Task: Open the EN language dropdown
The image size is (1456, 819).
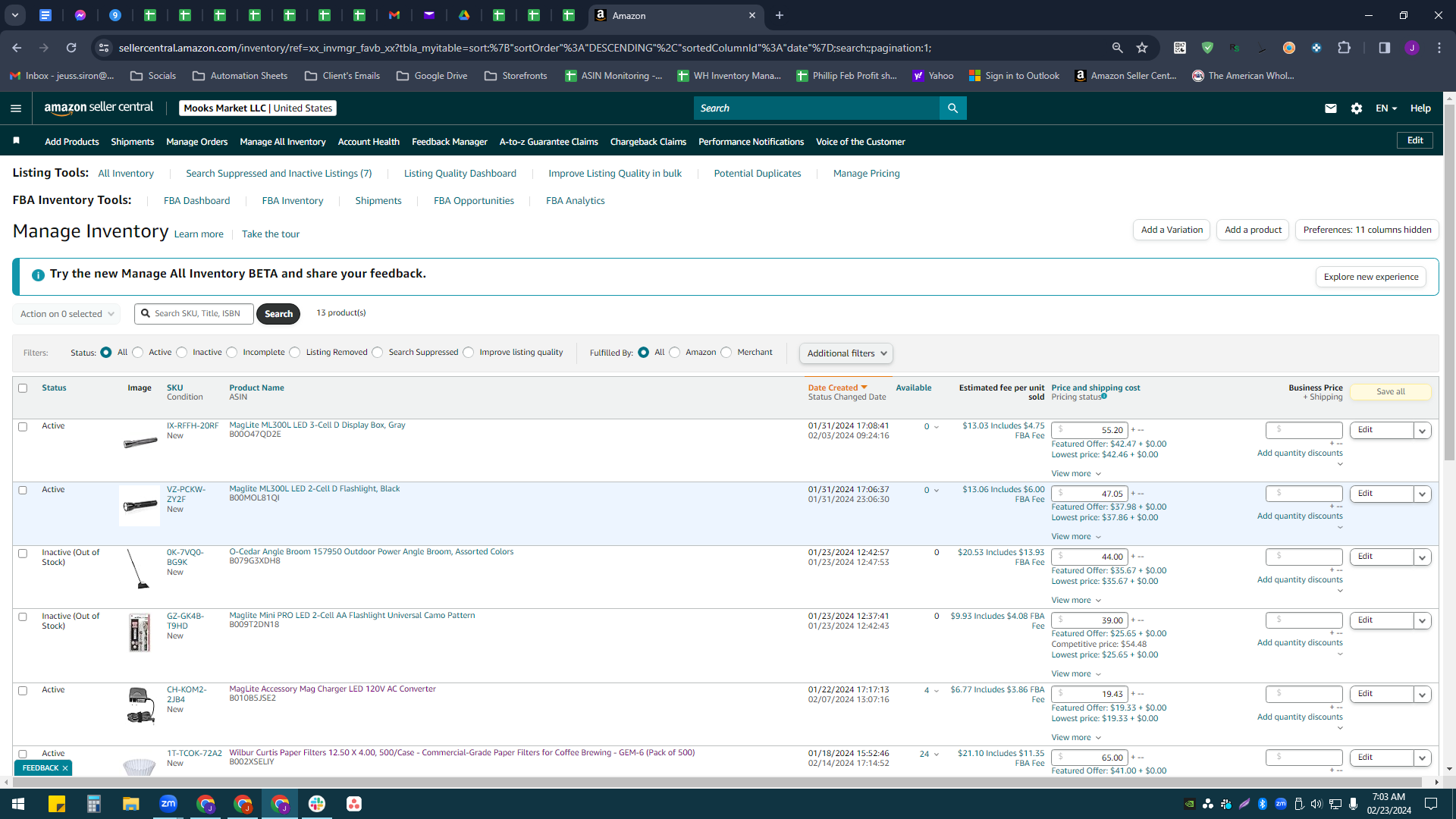Action: [x=1386, y=108]
